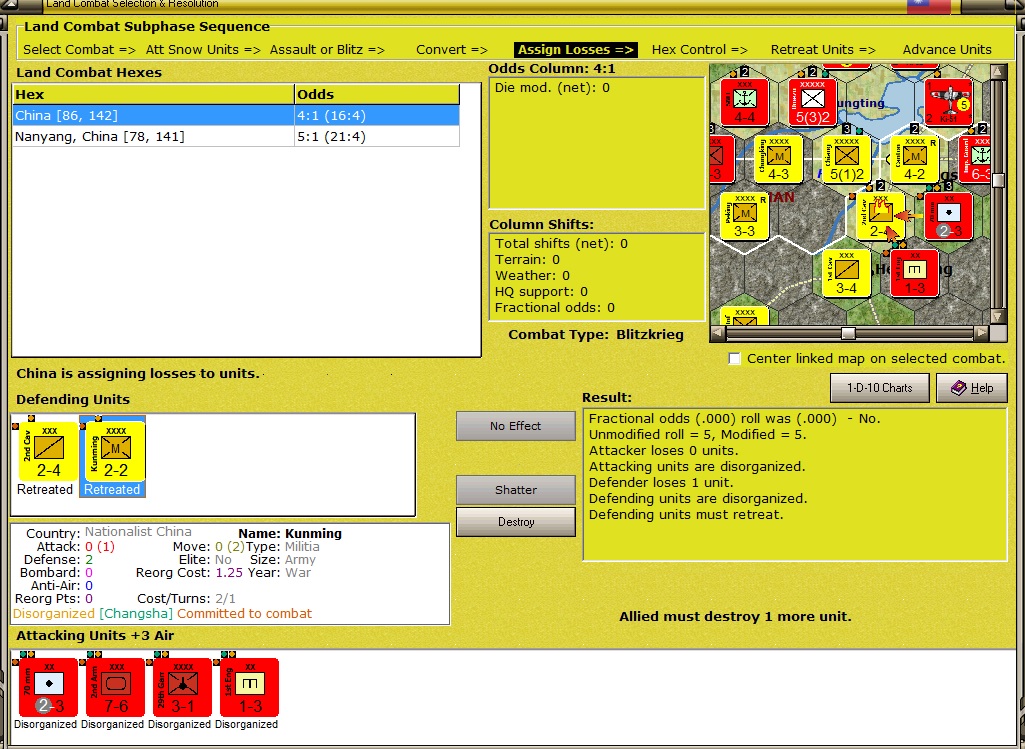
Task: Click the Att Snow Units subphase label
Action: click(203, 50)
